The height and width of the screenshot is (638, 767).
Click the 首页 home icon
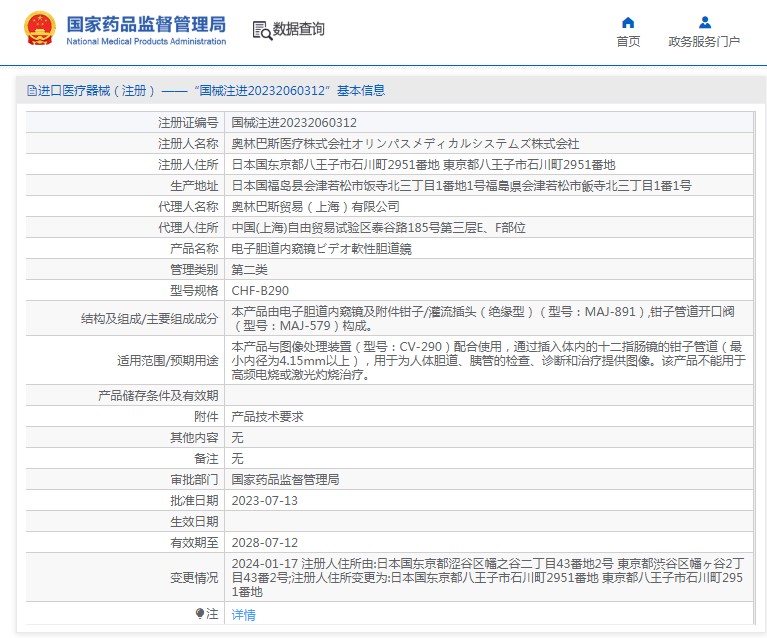click(628, 23)
